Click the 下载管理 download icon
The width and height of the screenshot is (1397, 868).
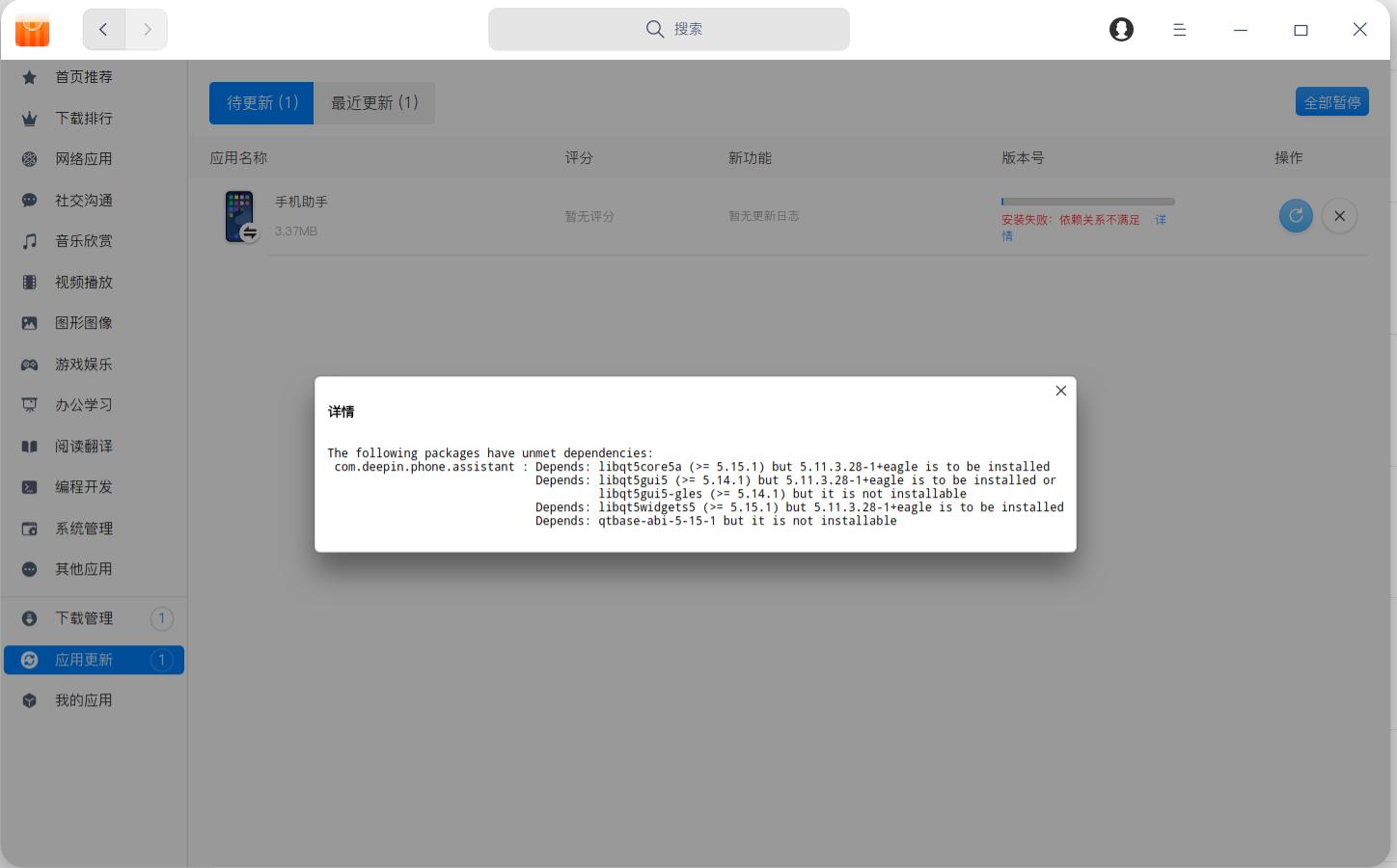point(30,618)
